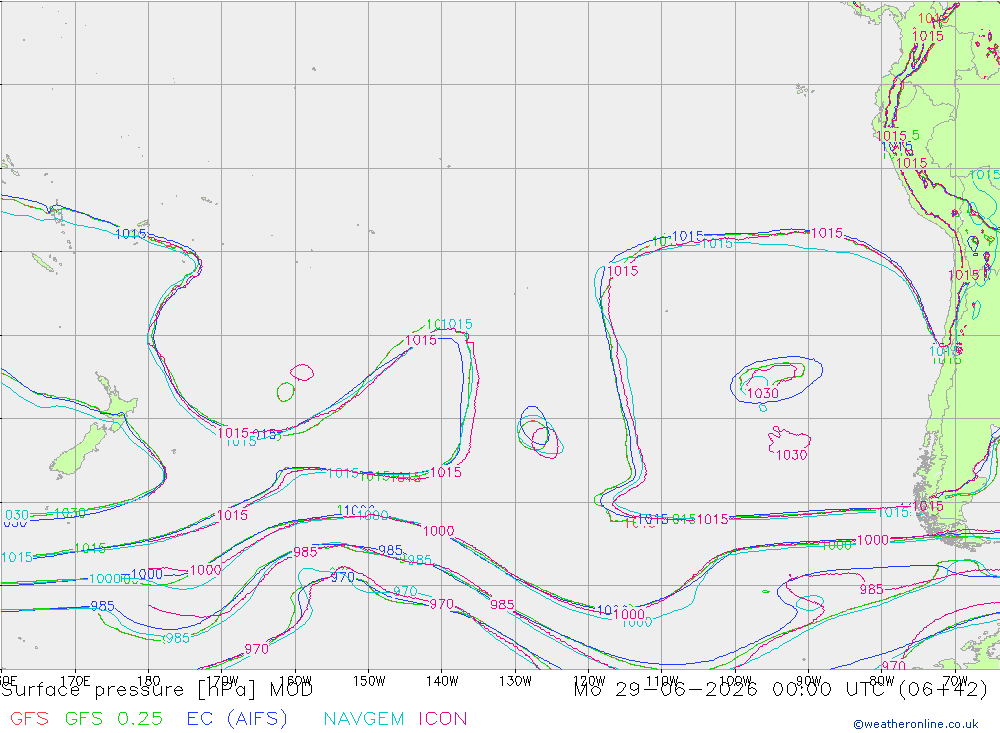The width and height of the screenshot is (1000, 733).
Task: Click the 70W longitude axis label
Action: [955, 681]
